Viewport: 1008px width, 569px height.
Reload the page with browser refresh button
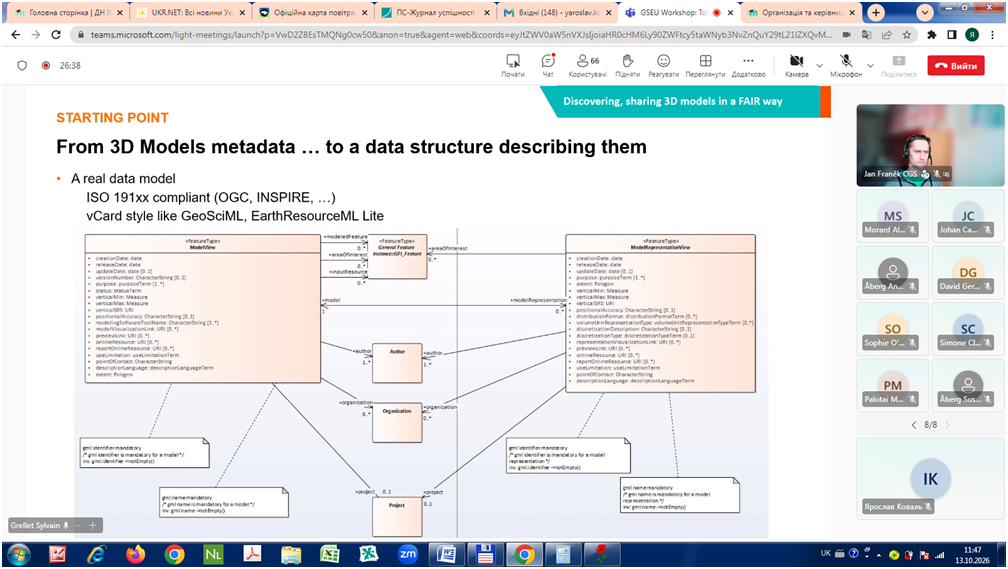(56, 35)
